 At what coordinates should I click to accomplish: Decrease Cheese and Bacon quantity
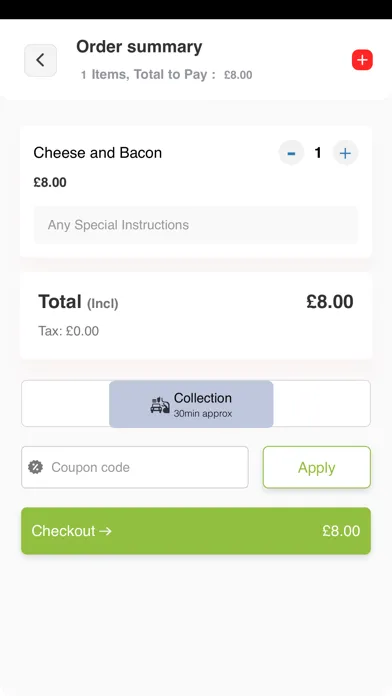coord(291,153)
